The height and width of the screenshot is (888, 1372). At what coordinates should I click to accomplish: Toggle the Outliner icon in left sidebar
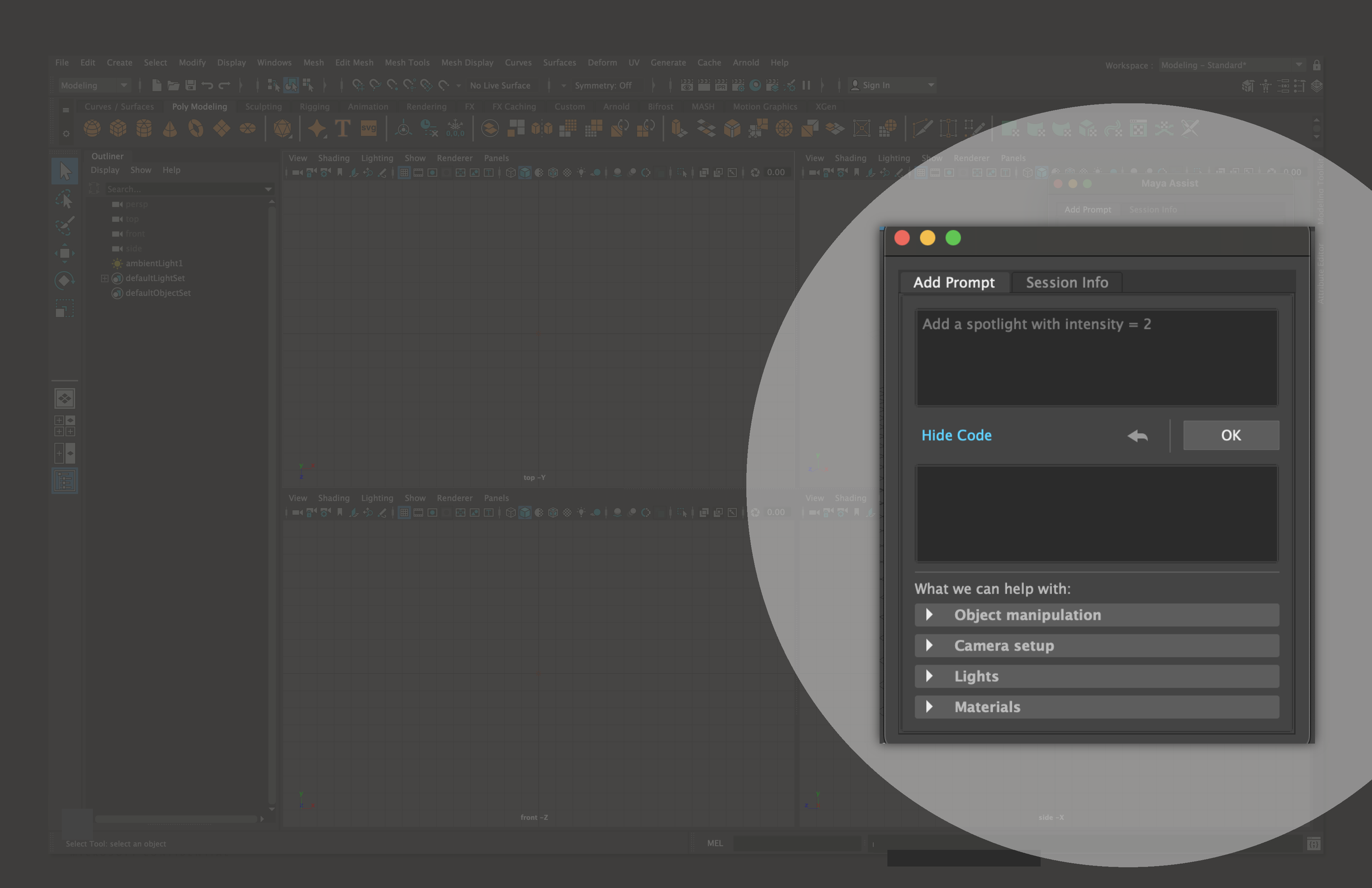click(64, 481)
